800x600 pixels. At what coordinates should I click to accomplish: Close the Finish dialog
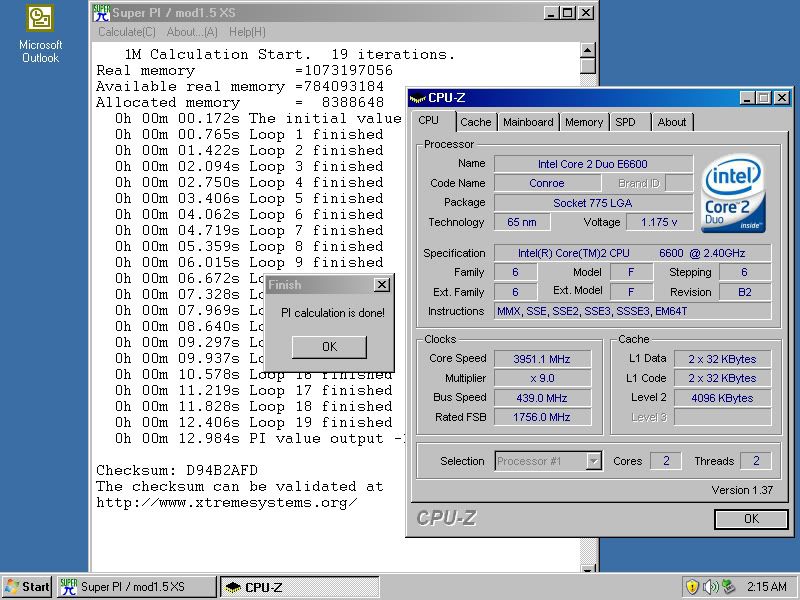pyautogui.click(x=382, y=285)
